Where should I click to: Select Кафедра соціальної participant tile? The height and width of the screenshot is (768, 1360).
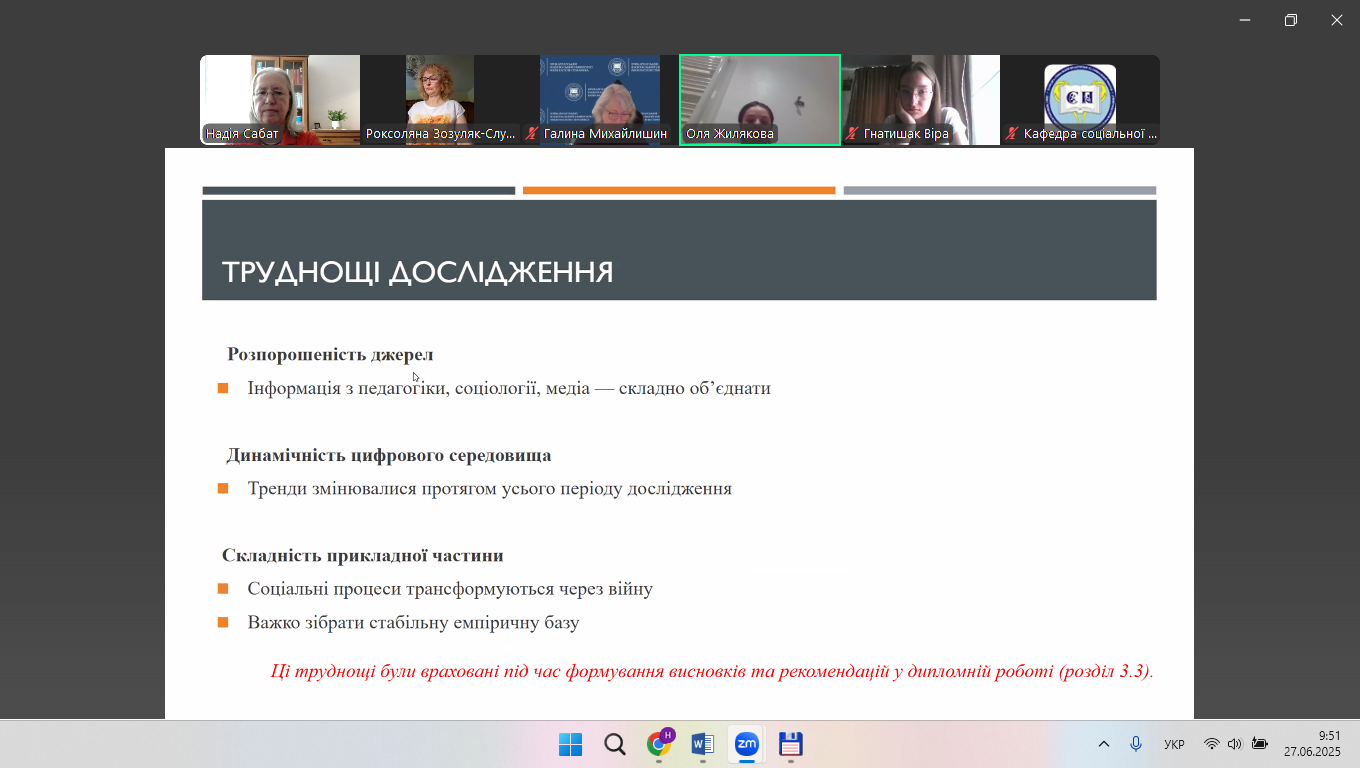click(1080, 100)
